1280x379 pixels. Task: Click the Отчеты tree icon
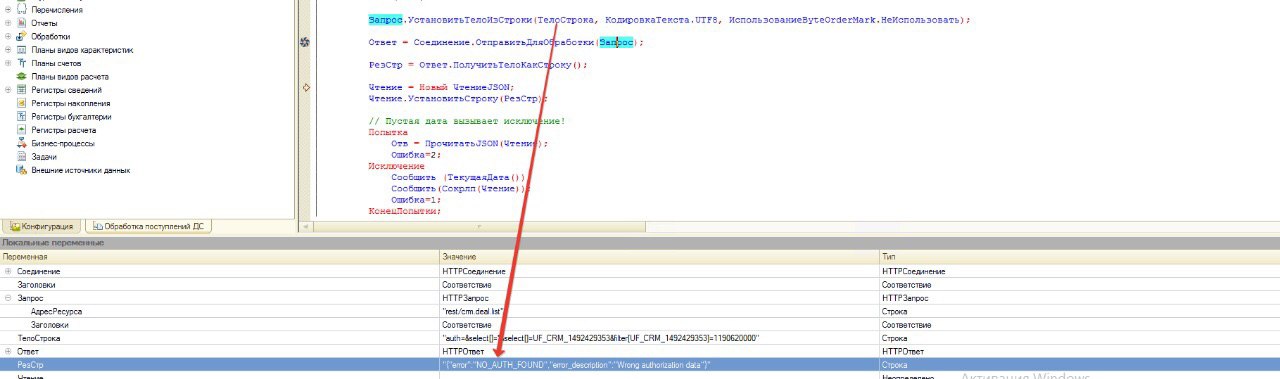[22, 22]
